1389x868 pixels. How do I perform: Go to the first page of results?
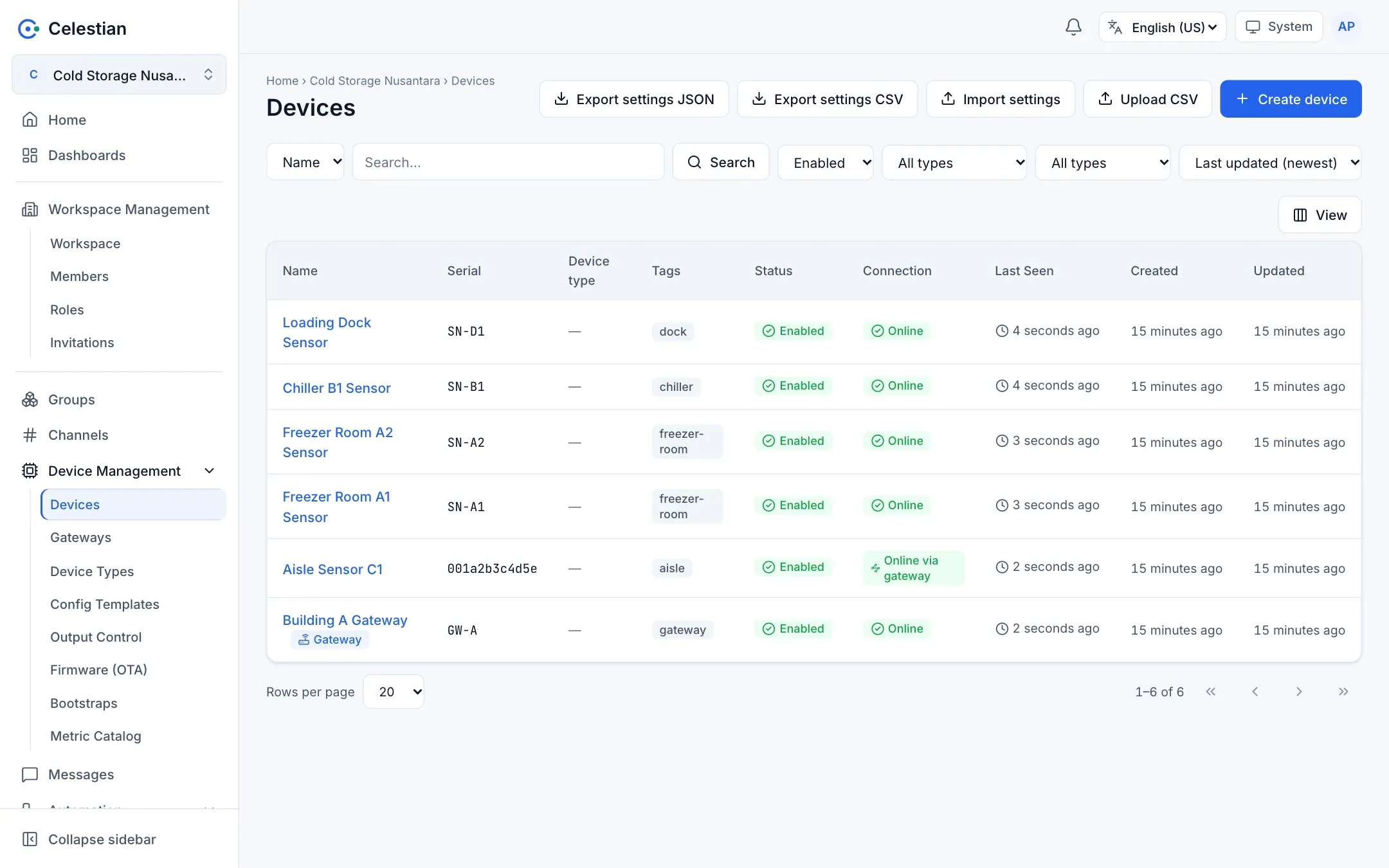pyautogui.click(x=1211, y=691)
